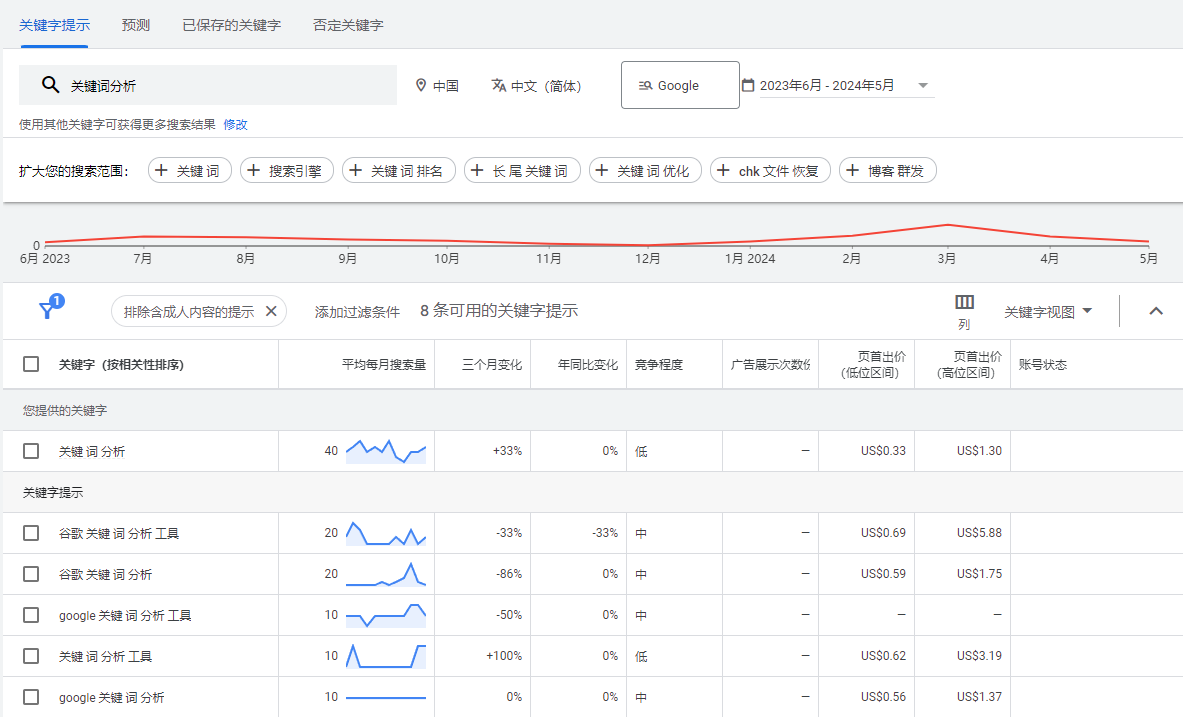Click the 修改 link
This screenshot has width=1183, height=717.
click(x=235, y=125)
